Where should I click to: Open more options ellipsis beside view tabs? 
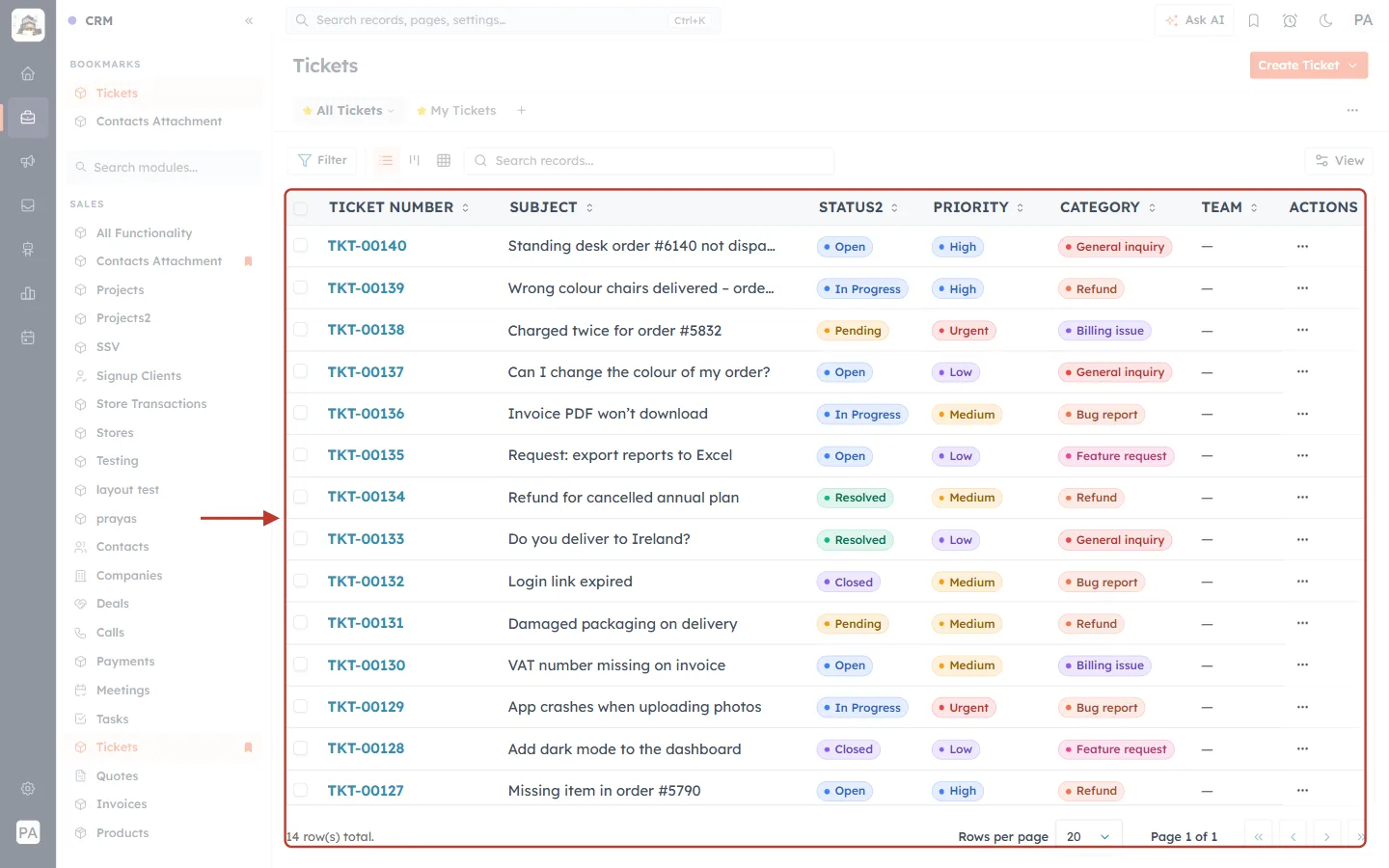click(1352, 111)
